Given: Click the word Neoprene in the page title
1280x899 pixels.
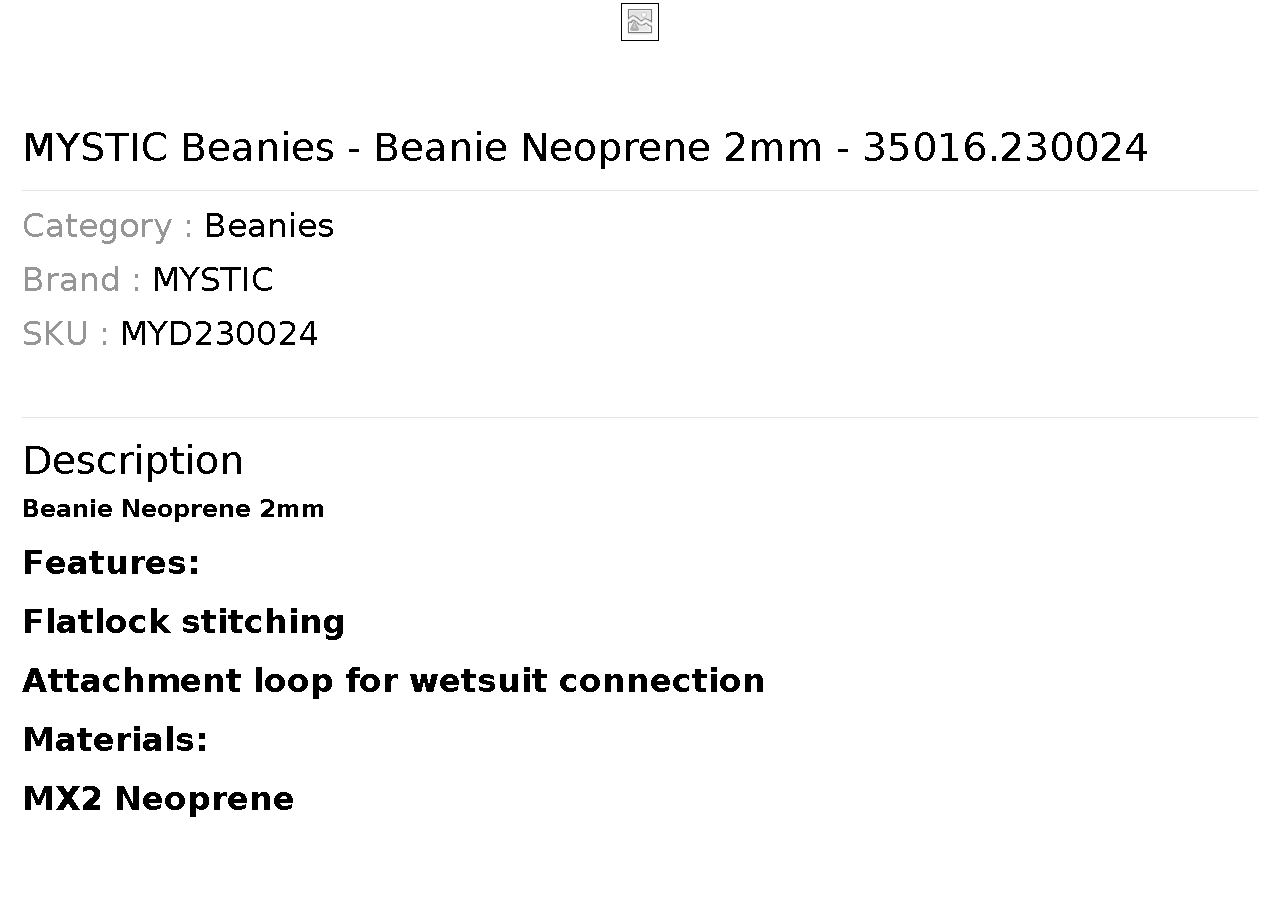Looking at the screenshot, I should 616,148.
